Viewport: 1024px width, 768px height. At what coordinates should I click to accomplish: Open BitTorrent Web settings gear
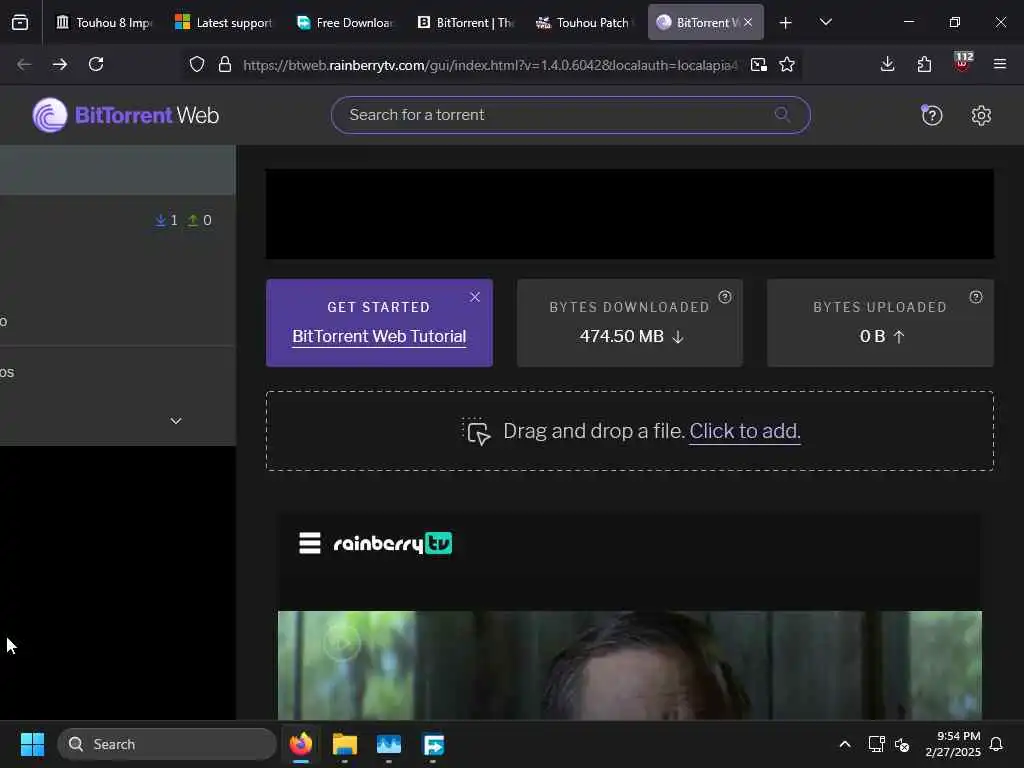click(981, 115)
